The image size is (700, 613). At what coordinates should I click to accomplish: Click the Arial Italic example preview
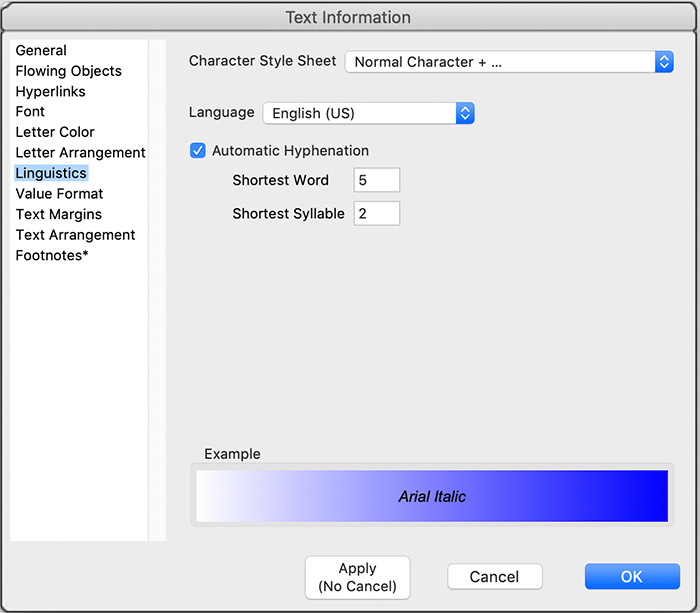click(432, 496)
